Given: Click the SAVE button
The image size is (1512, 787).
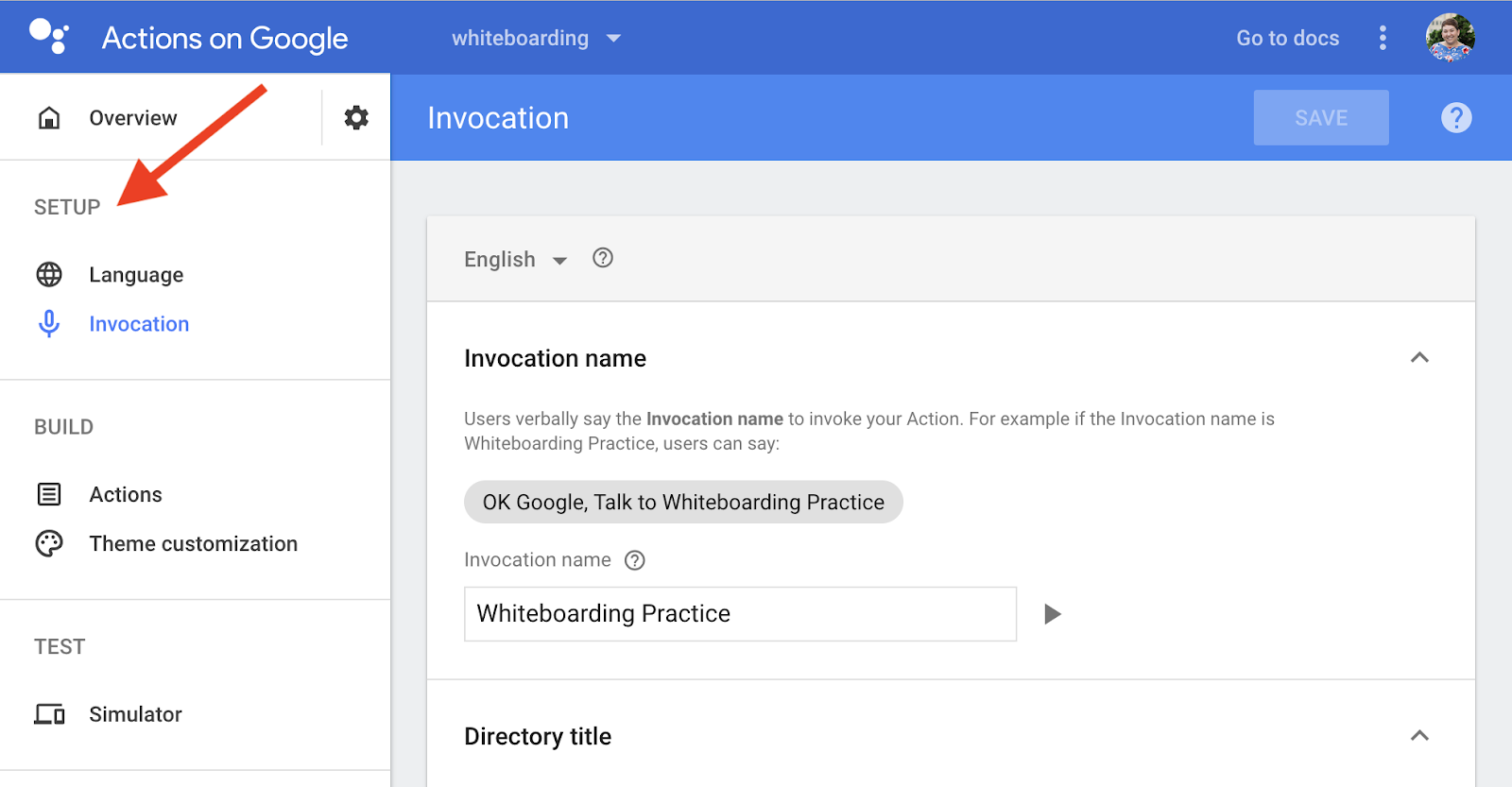Looking at the screenshot, I should coord(1321,118).
